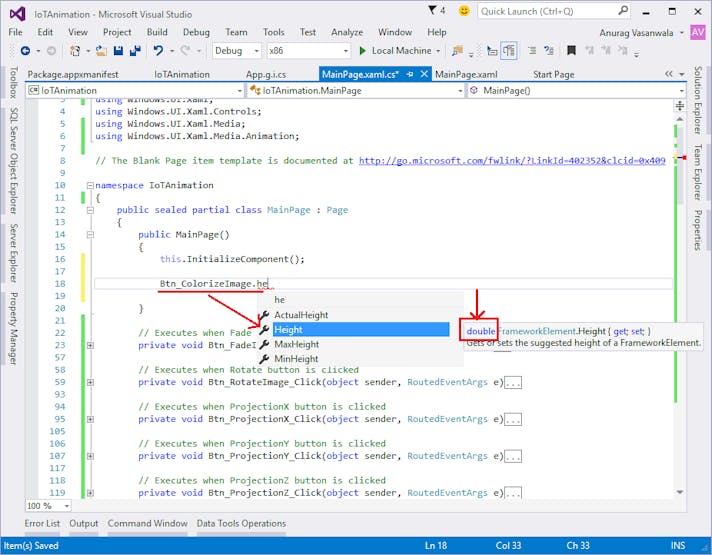Image resolution: width=712 pixels, height=555 pixels.
Task: Open the Analyze menu
Action: [347, 32]
